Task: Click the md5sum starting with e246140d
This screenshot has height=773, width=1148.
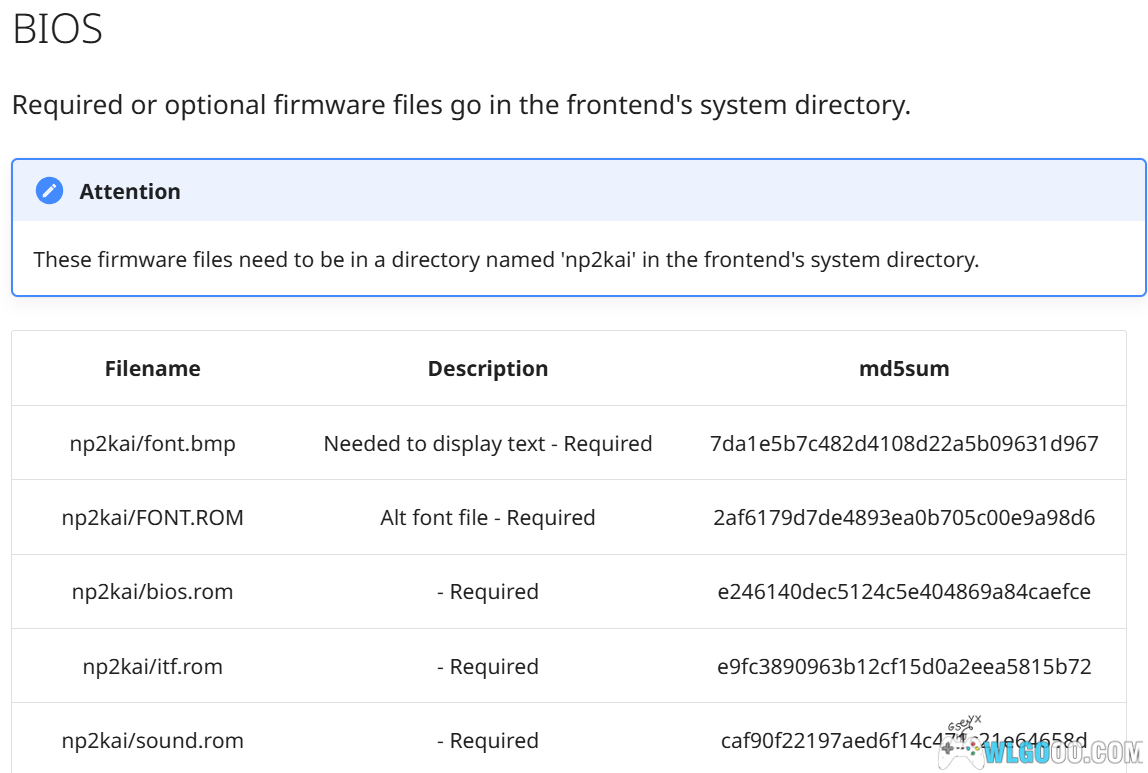Action: tap(904, 591)
